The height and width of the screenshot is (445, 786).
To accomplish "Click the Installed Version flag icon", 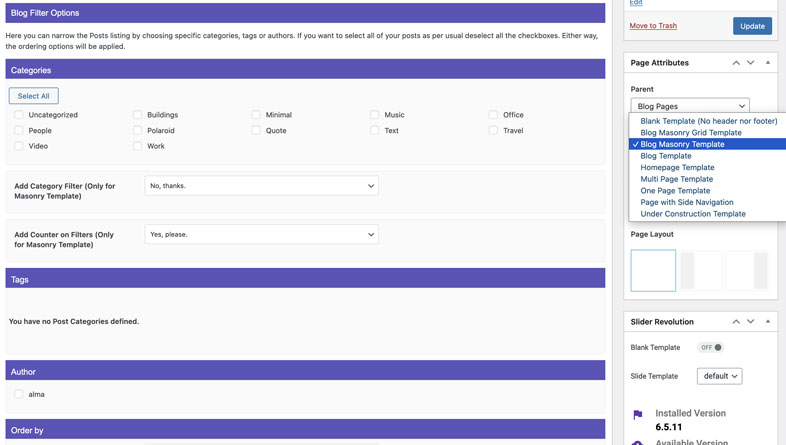I will pyautogui.click(x=638, y=414).
